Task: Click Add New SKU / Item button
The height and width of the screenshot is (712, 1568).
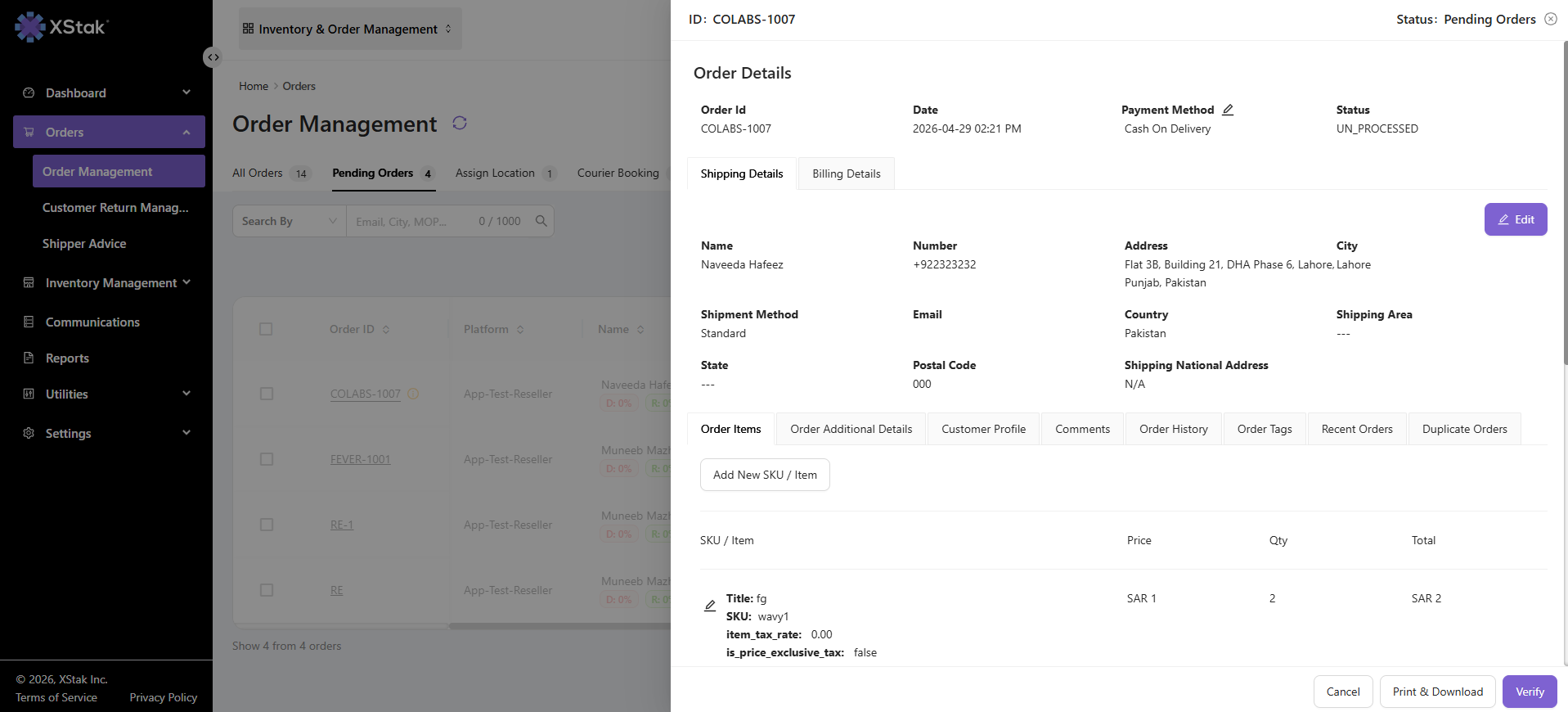Action: click(x=765, y=475)
